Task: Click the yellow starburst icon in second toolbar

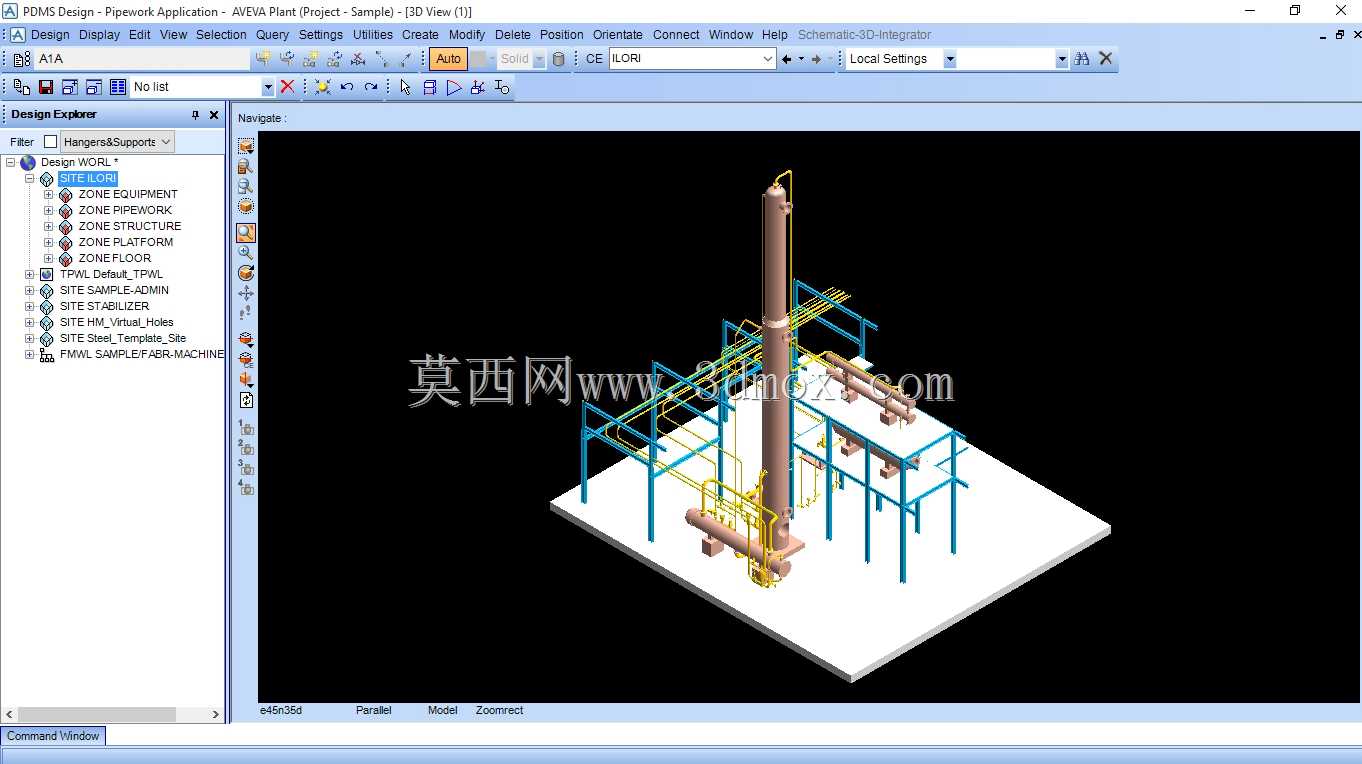Action: coord(322,87)
